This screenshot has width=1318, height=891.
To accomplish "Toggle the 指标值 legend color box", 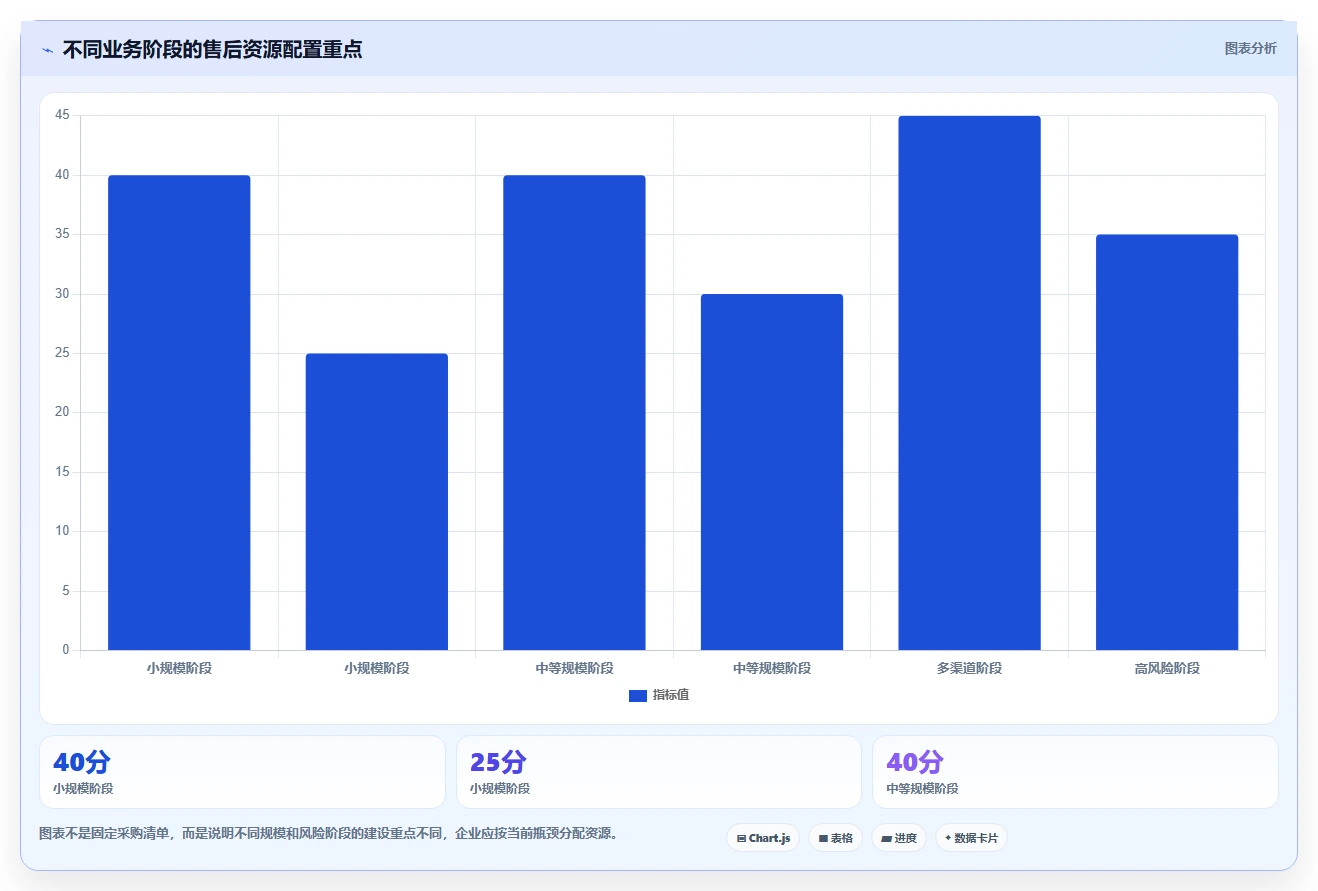I will (638, 696).
